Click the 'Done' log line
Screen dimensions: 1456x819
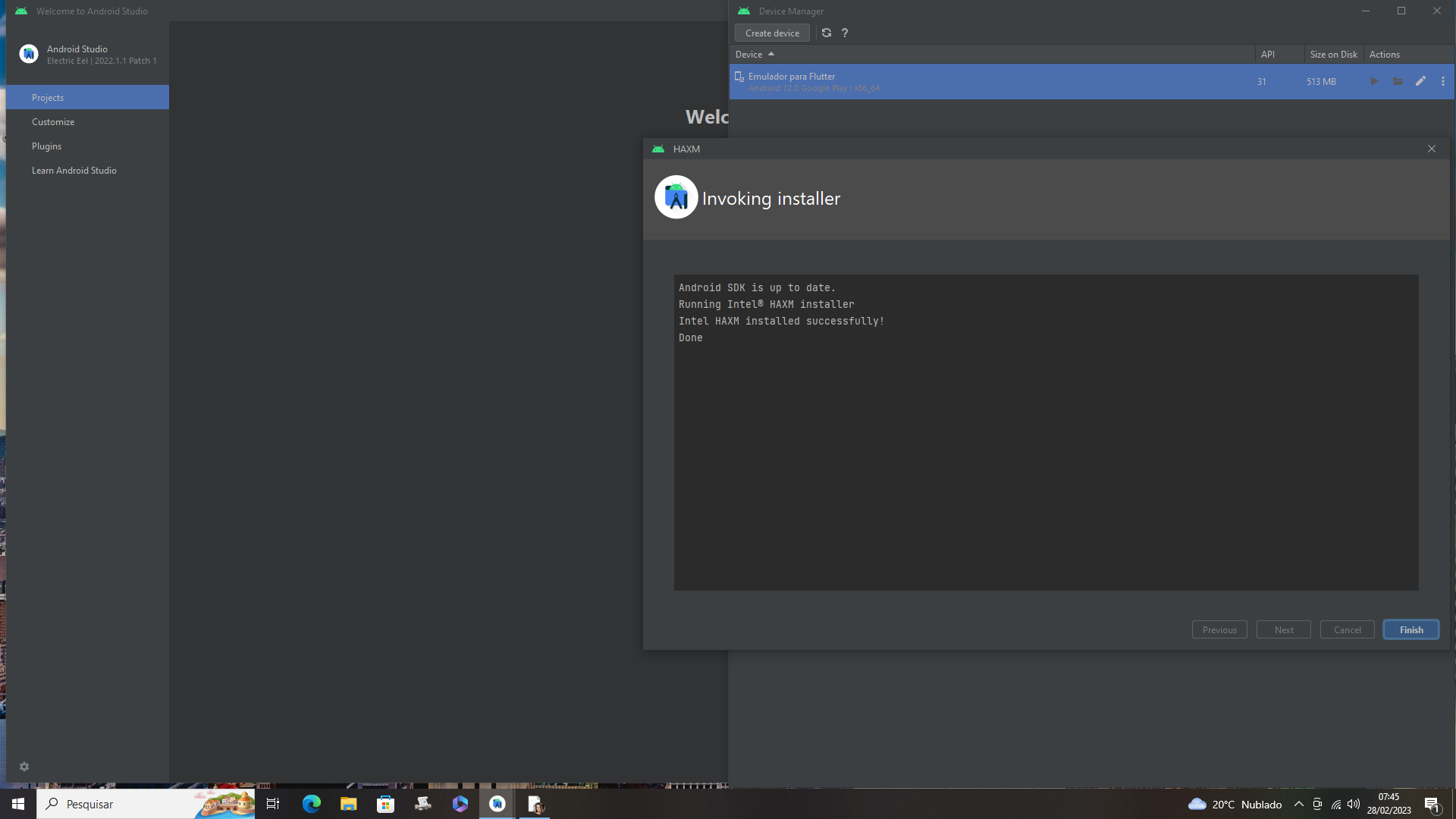690,337
